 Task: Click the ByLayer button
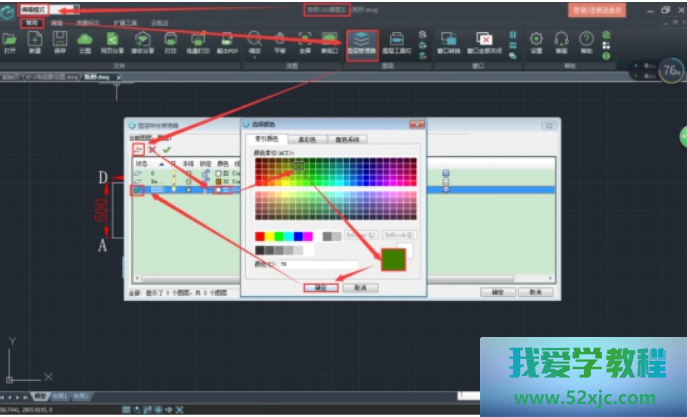[361, 236]
